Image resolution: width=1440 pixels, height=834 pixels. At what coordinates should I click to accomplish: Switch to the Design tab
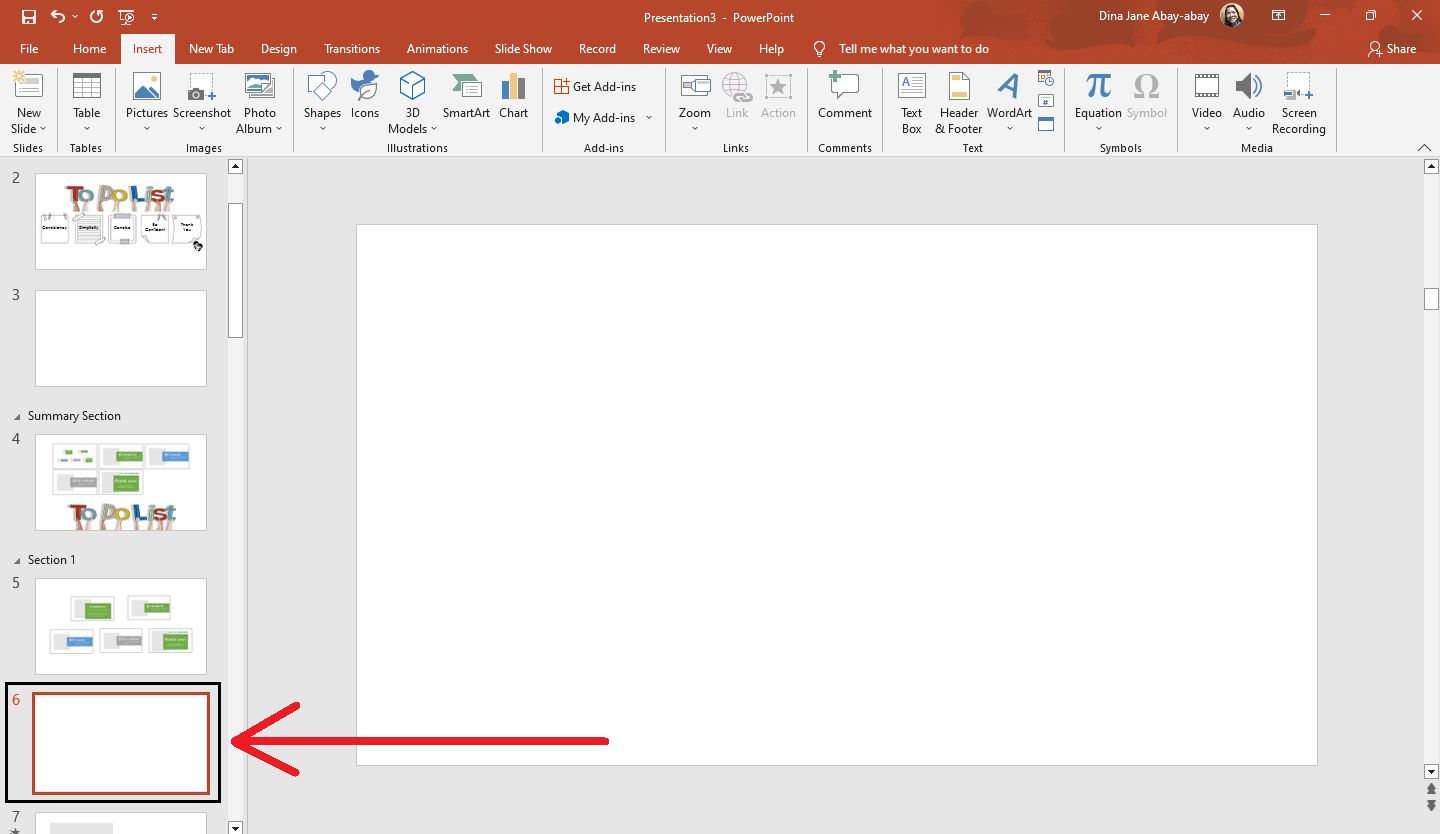point(278,48)
